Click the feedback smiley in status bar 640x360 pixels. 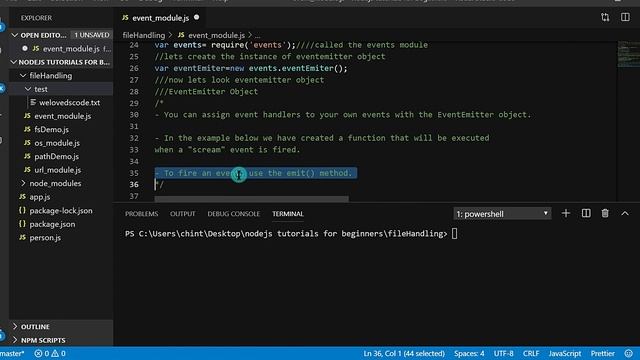click(629, 353)
